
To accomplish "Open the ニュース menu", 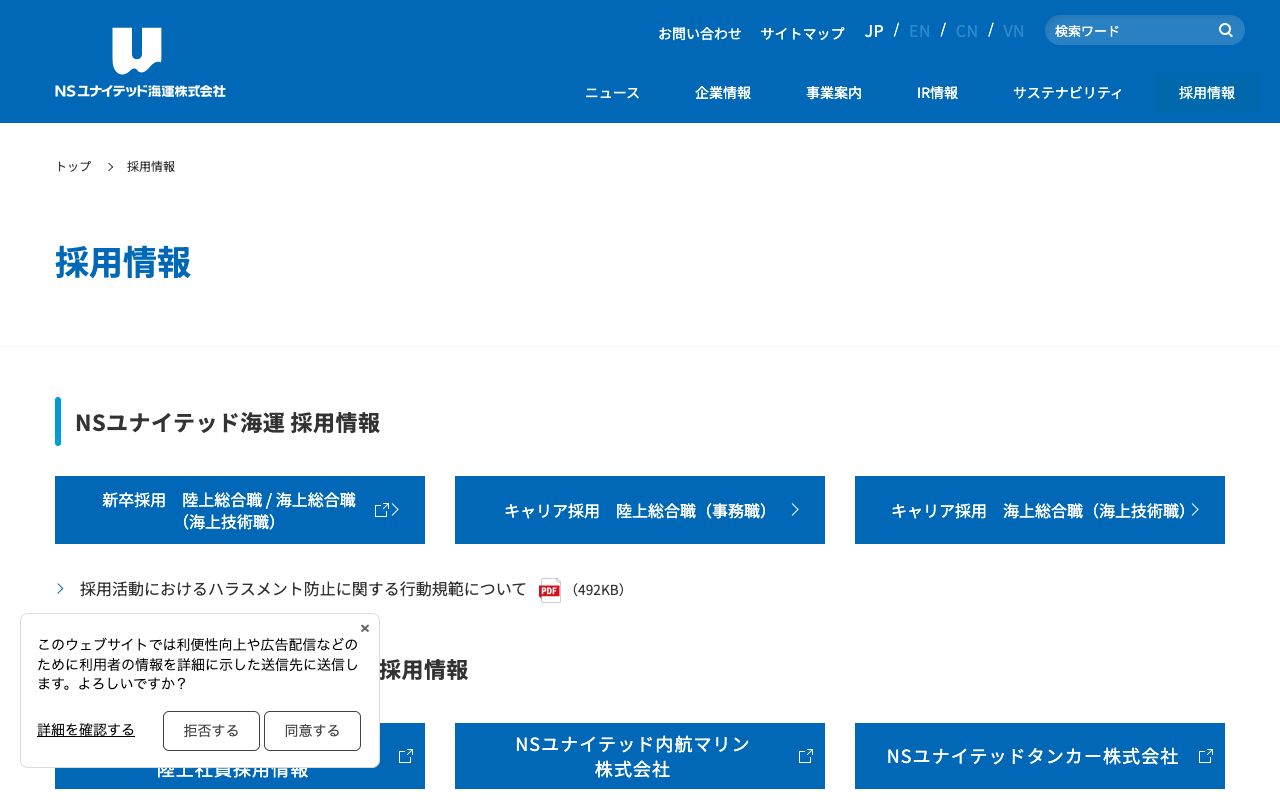I will (612, 93).
